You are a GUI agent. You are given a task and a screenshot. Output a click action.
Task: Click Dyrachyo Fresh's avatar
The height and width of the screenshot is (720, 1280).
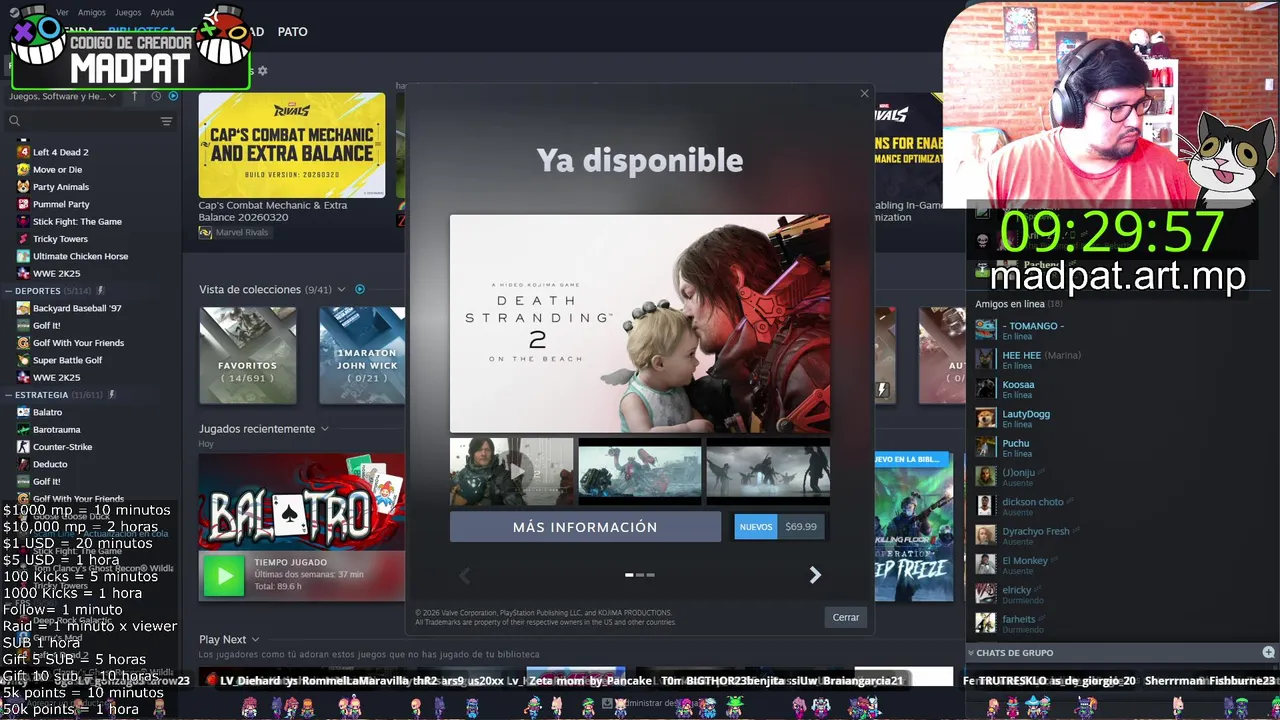pos(986,535)
